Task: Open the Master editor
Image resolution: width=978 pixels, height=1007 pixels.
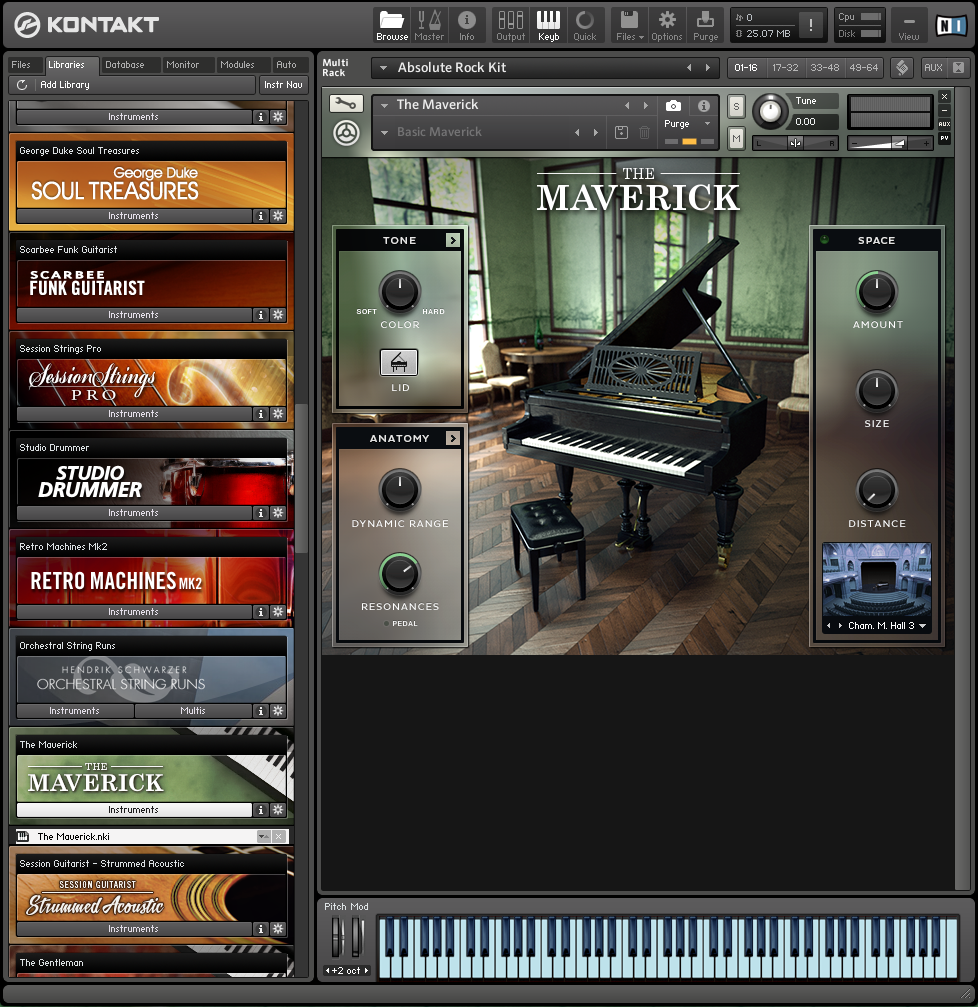Action: pyautogui.click(x=429, y=26)
